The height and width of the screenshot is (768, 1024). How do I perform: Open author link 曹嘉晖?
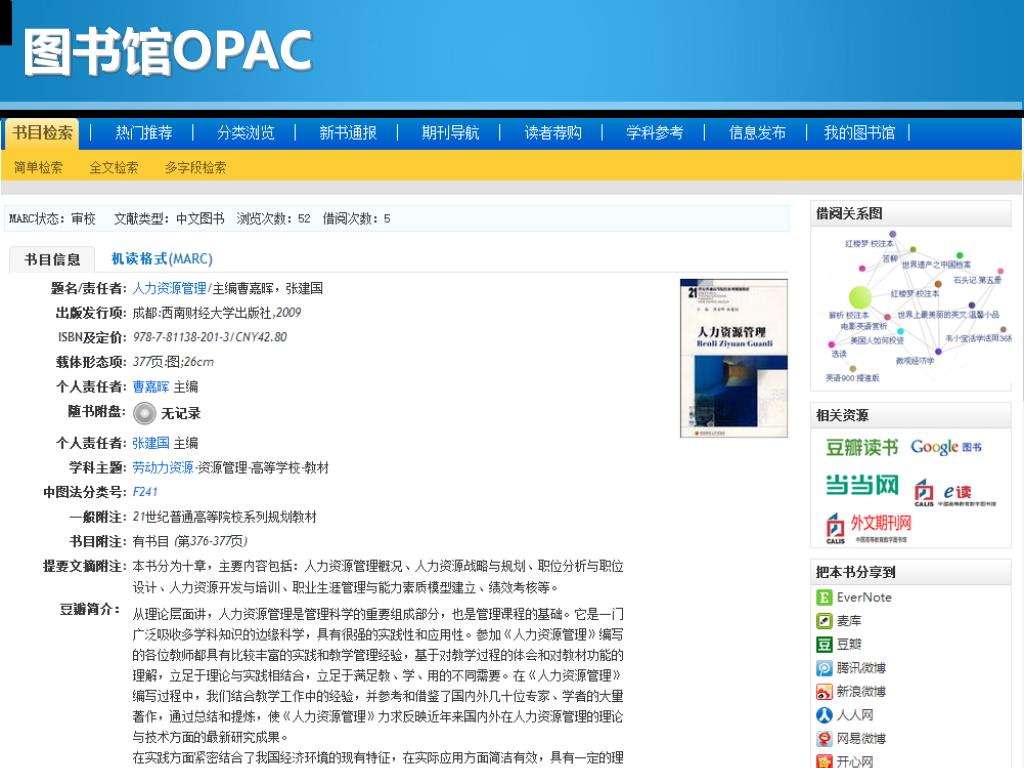pos(151,387)
